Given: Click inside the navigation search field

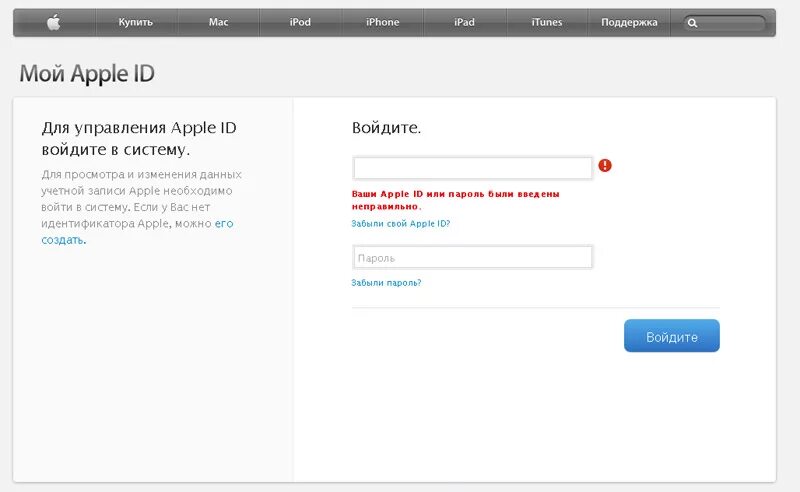Looking at the screenshot, I should coord(724,23).
